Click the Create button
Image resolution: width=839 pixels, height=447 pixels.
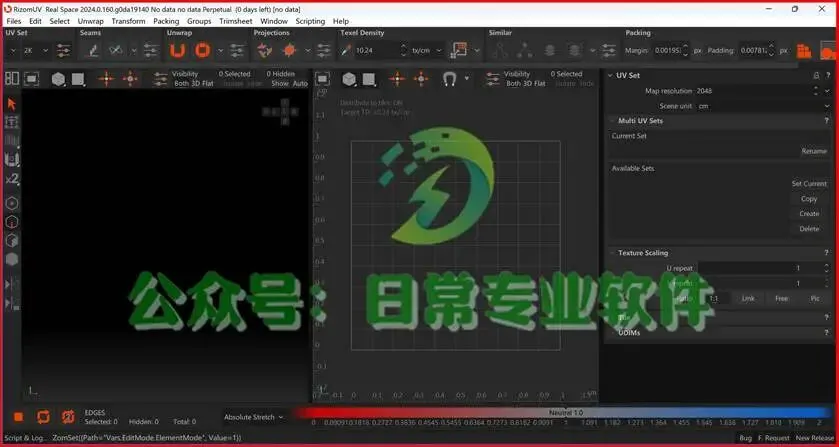coord(809,214)
